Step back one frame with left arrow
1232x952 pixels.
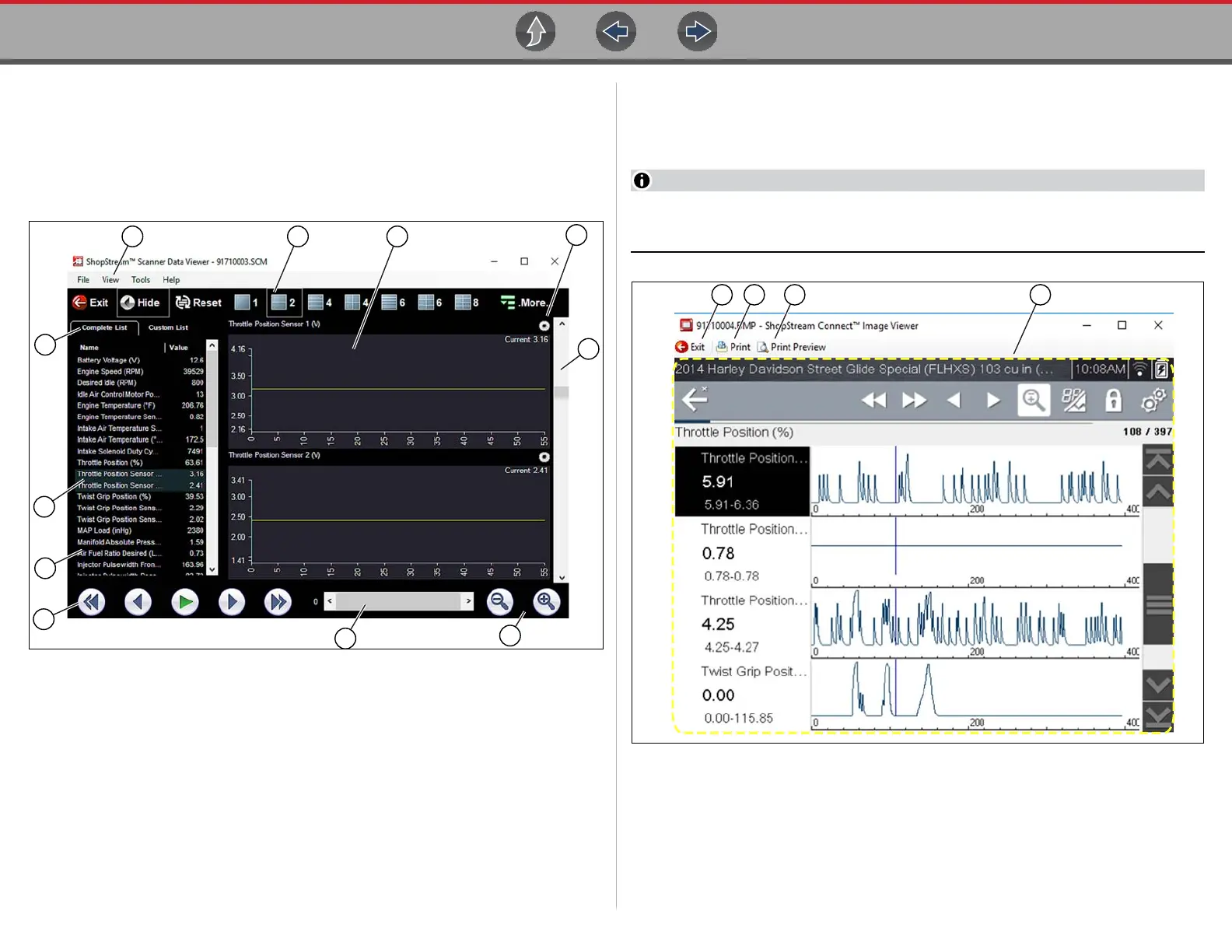pos(138,602)
